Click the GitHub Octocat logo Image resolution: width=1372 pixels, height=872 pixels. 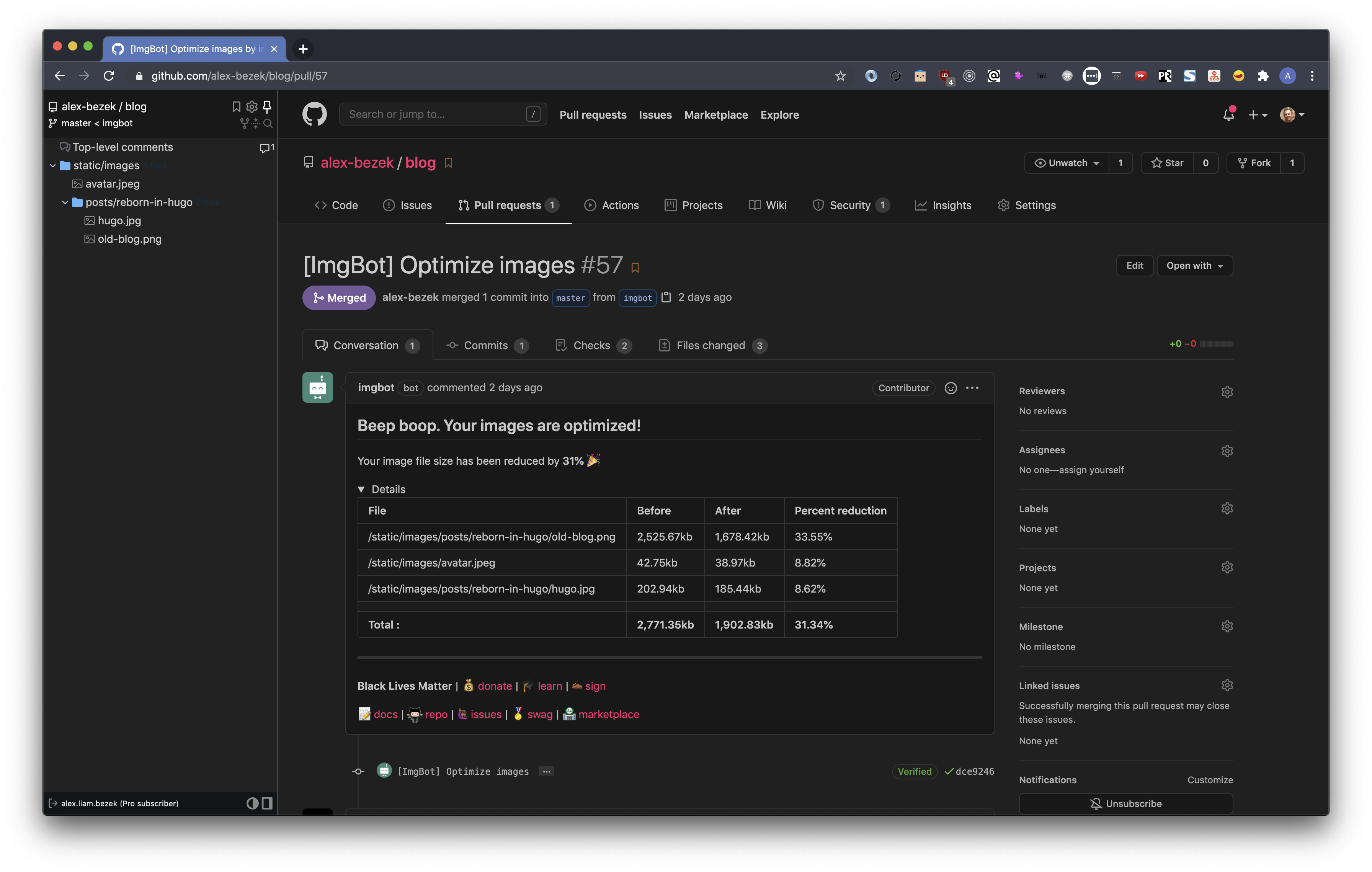315,114
